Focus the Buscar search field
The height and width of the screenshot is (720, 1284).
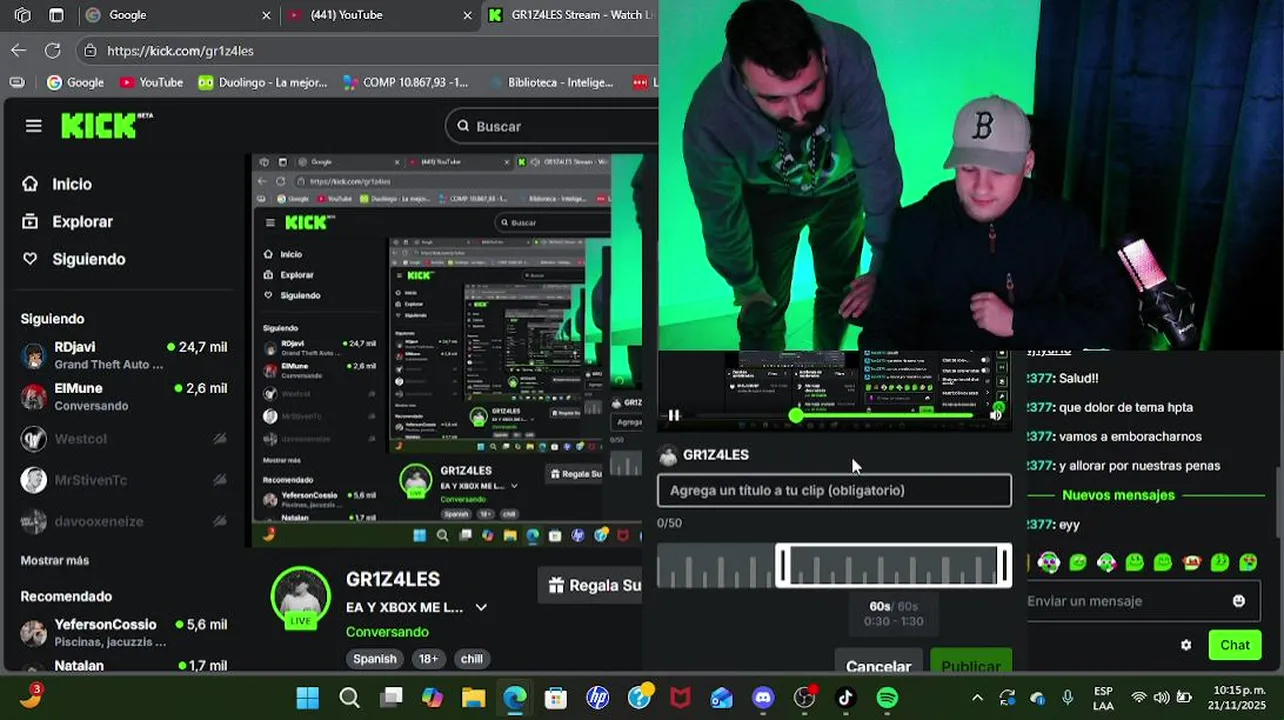[x=550, y=126]
